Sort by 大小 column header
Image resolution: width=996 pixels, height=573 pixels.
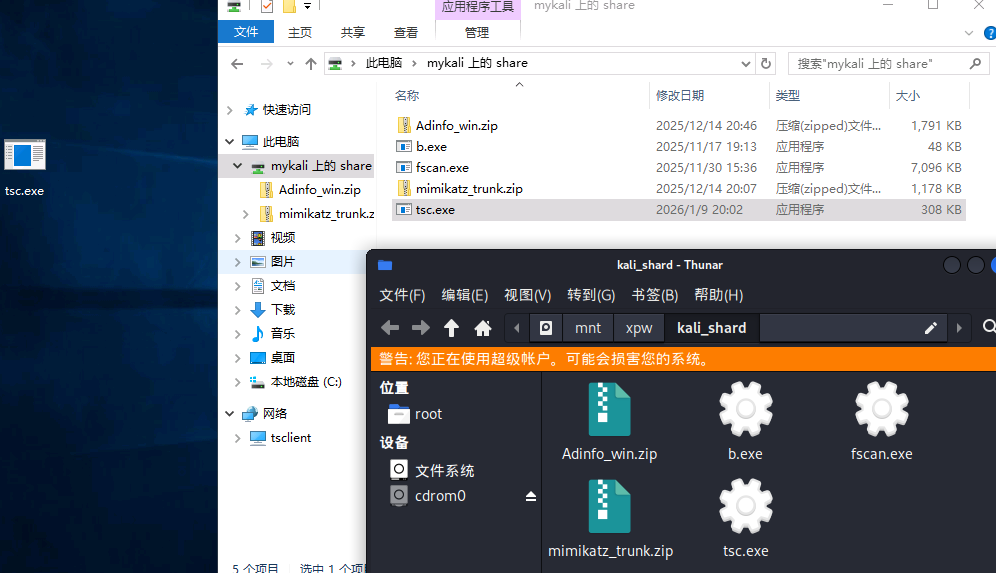pos(908,95)
